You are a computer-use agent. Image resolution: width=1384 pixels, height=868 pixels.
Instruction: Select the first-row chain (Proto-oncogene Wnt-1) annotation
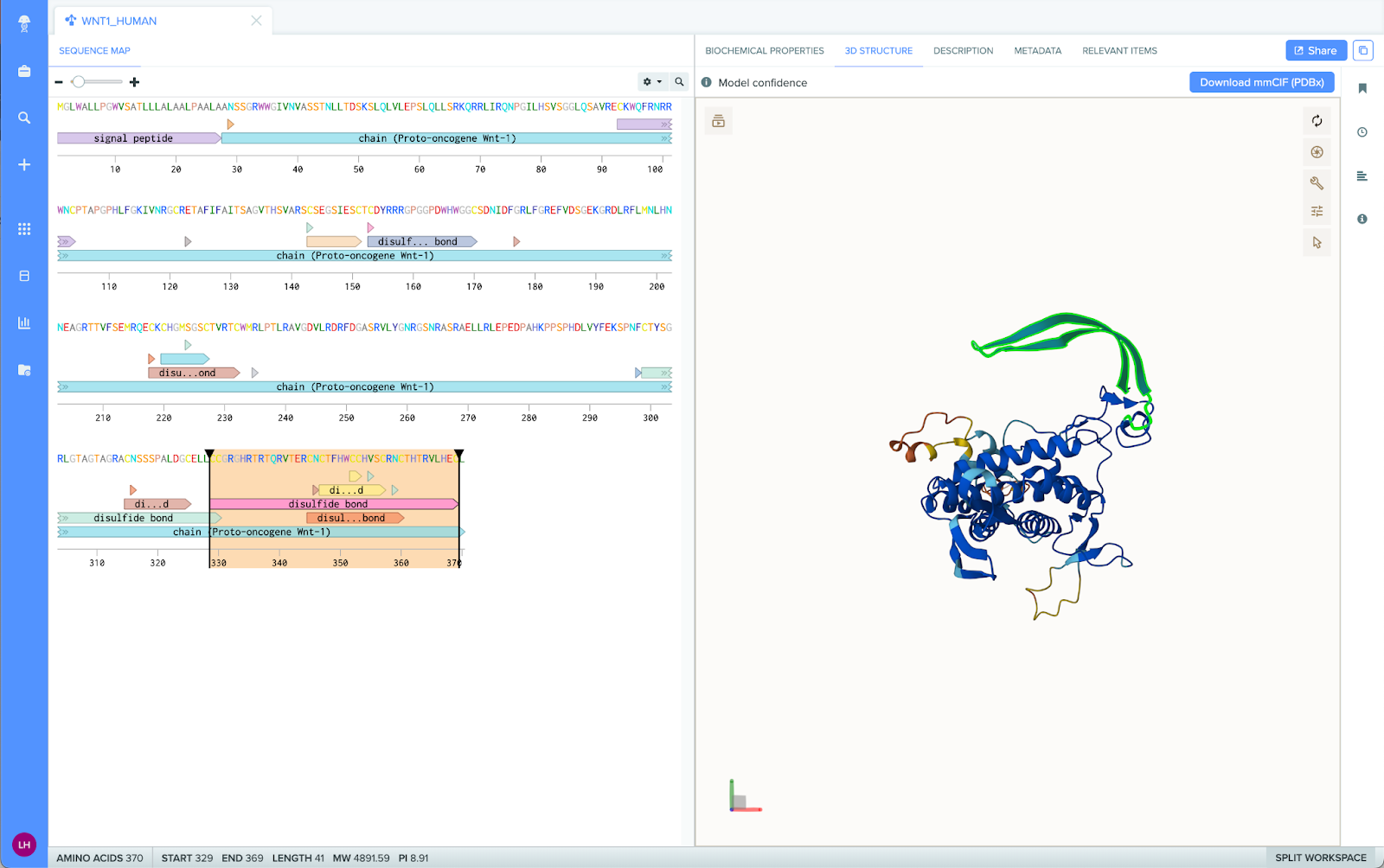(x=446, y=138)
